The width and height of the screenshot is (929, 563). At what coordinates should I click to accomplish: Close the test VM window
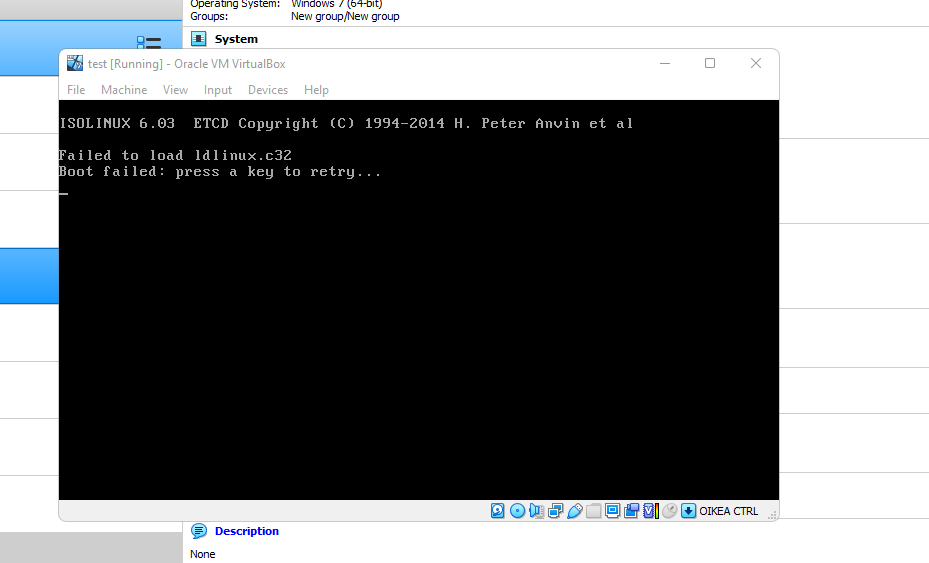[x=755, y=63]
